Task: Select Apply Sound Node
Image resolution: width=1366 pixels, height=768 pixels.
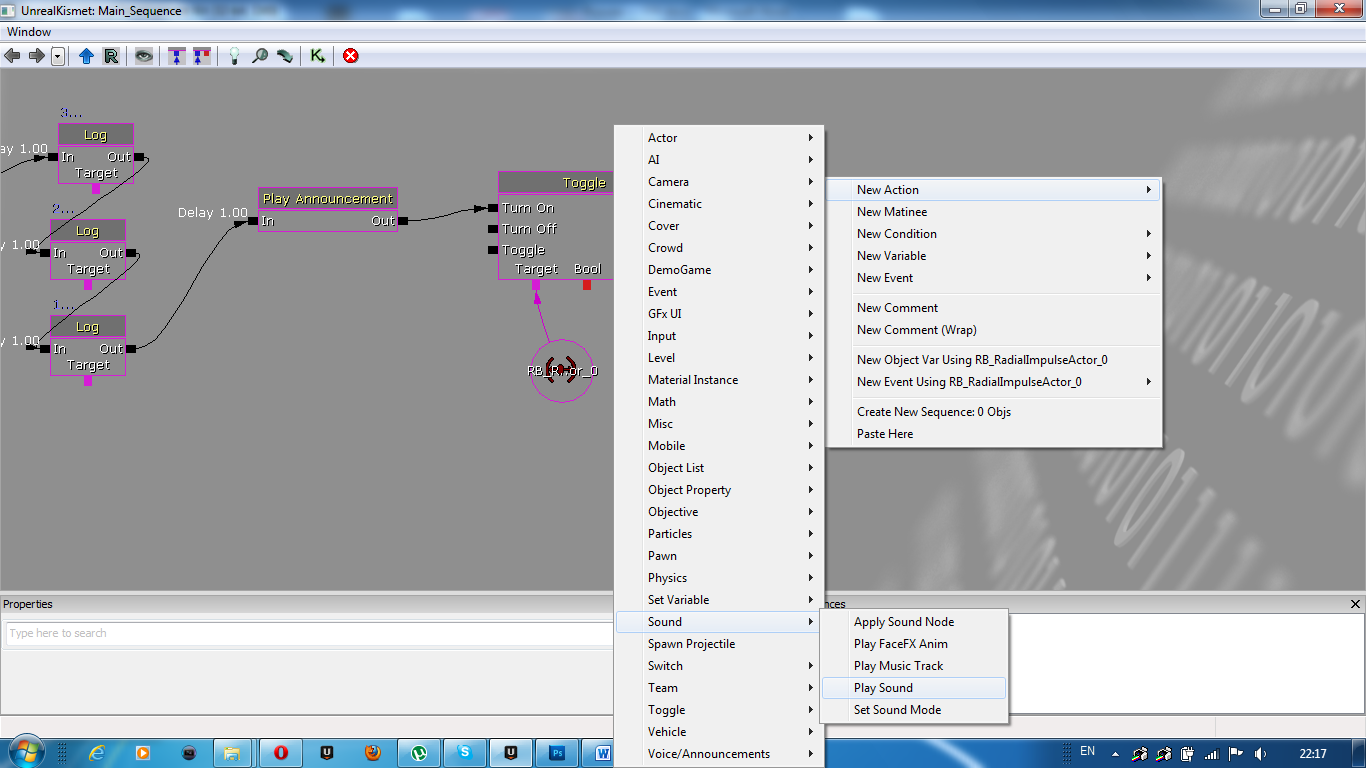Action: (913, 622)
